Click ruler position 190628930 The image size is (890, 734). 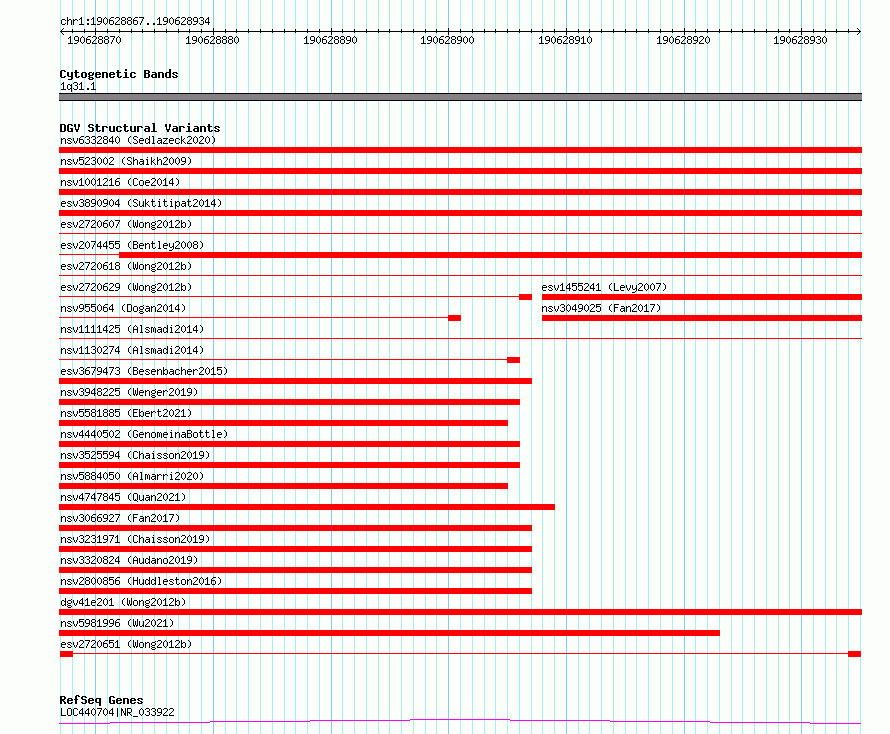pos(800,40)
